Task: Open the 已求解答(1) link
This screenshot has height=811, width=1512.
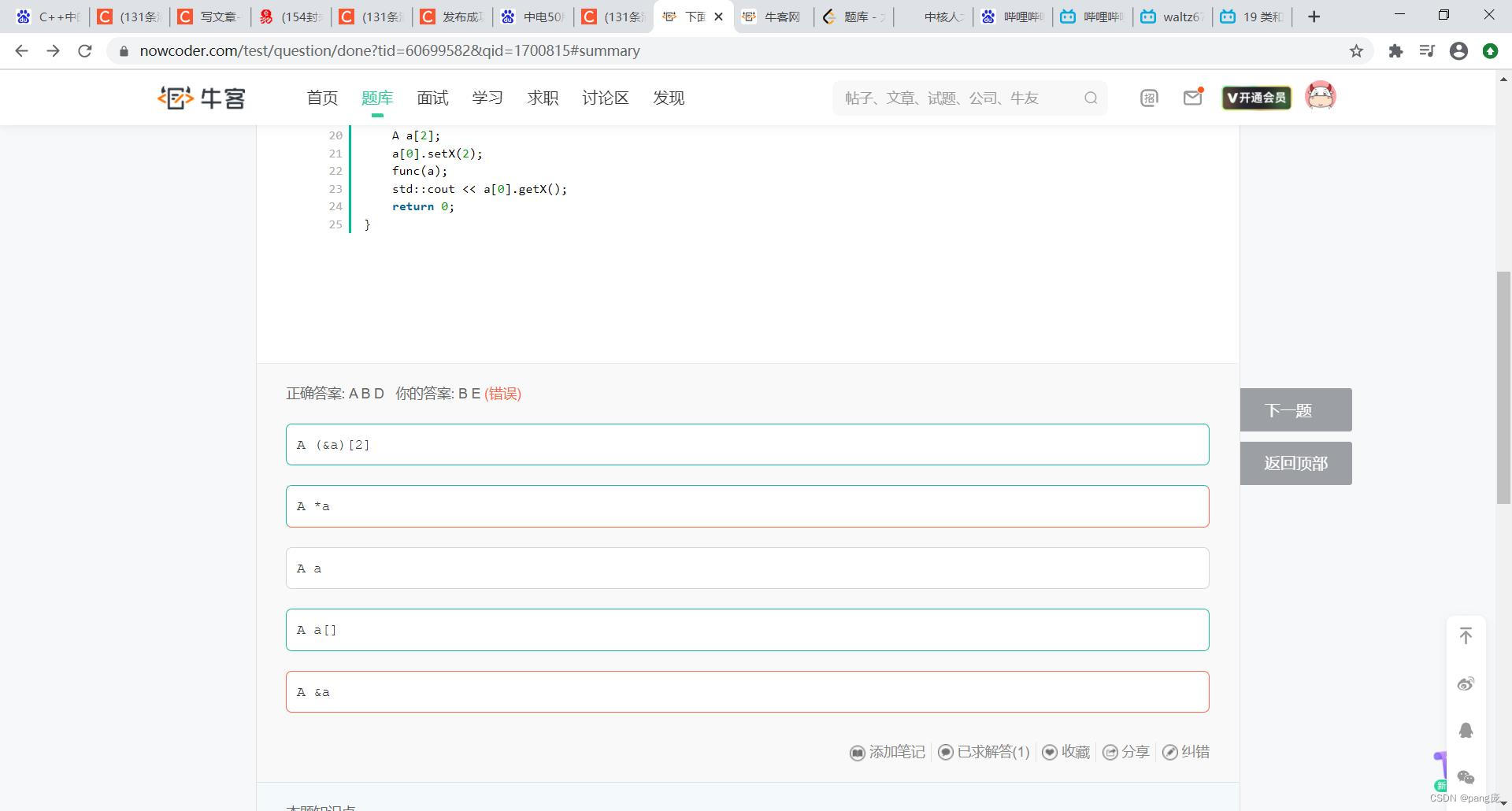Action: click(983, 752)
